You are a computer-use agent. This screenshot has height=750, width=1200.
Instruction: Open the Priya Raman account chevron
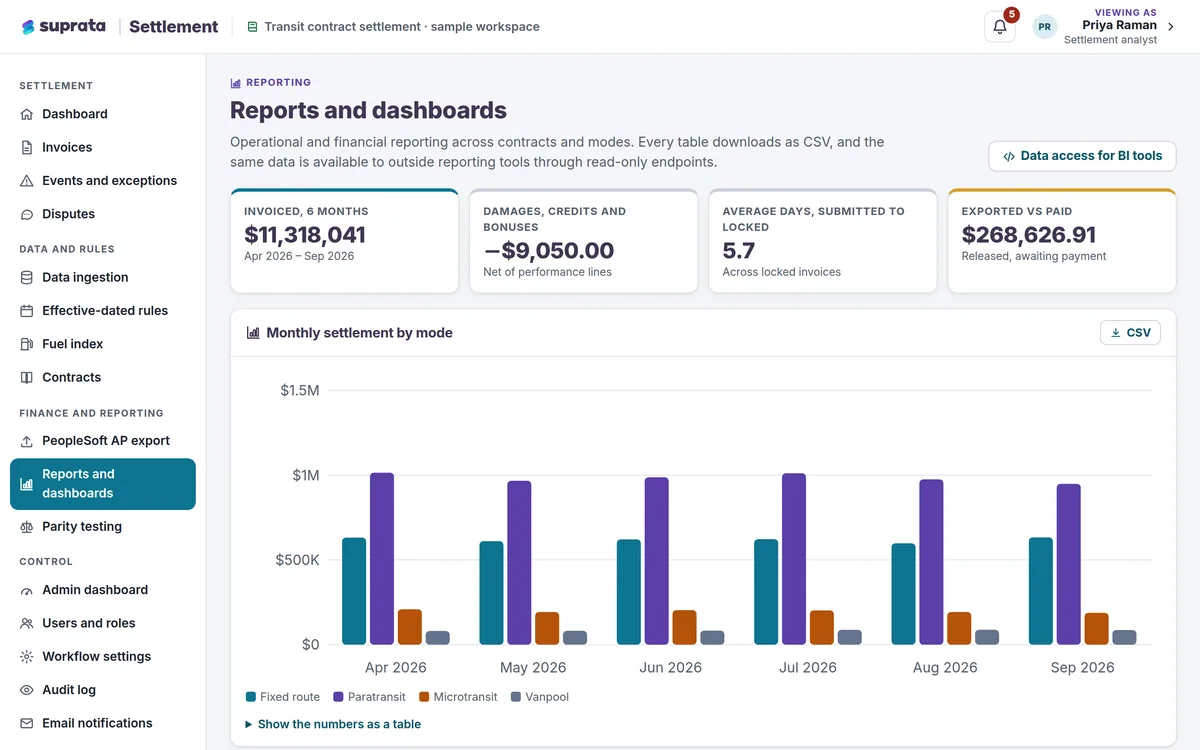[1171, 27]
